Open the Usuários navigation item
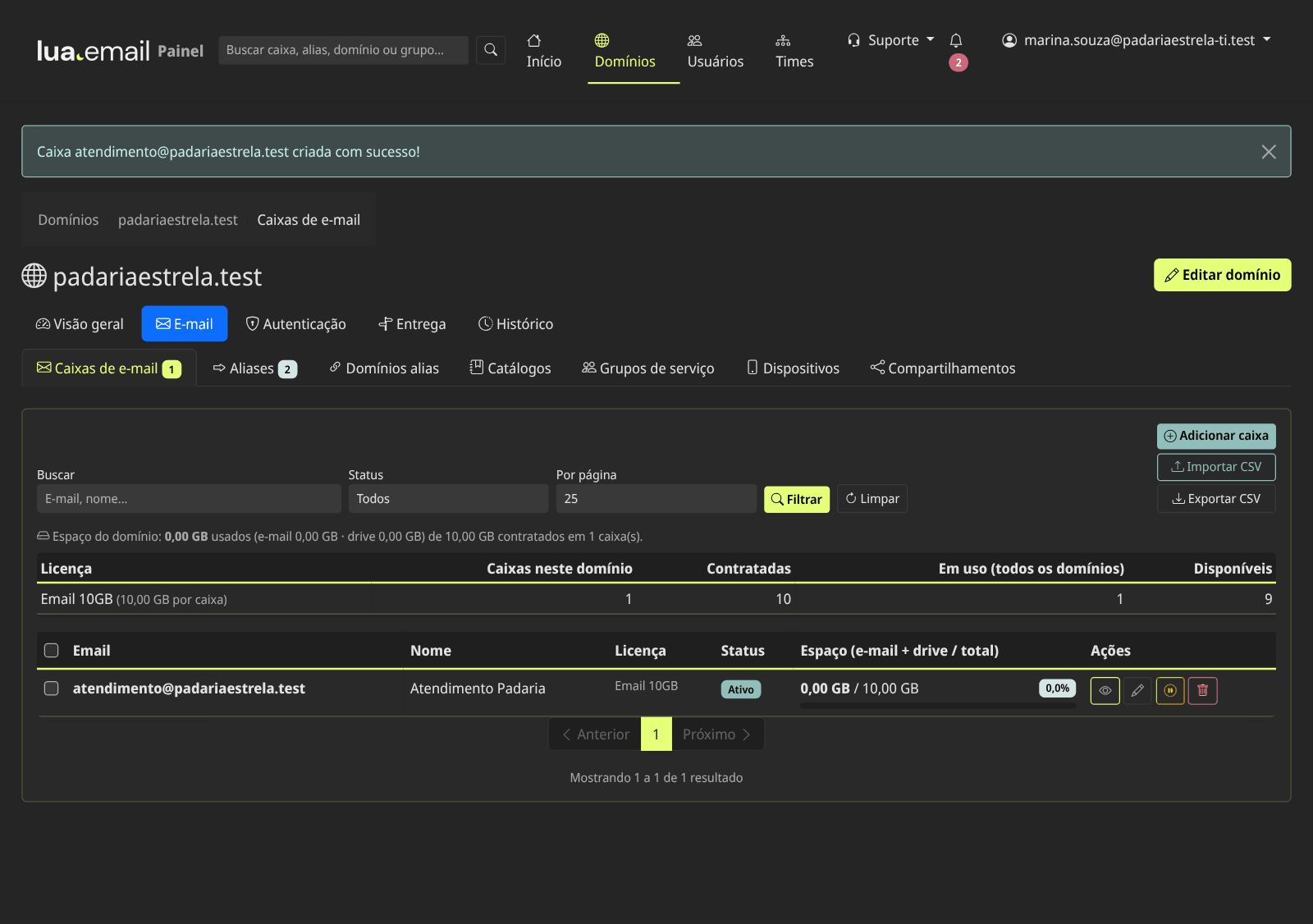The width and height of the screenshot is (1313, 924). coord(716,51)
